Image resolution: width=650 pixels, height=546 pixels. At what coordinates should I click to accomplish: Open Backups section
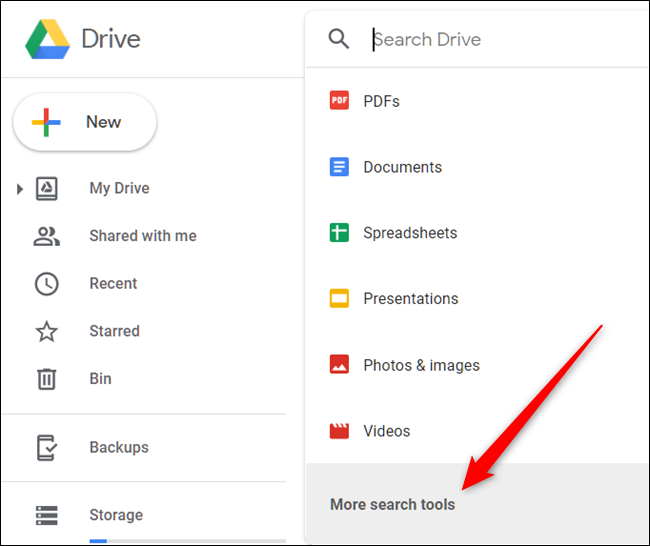pyautogui.click(x=119, y=447)
